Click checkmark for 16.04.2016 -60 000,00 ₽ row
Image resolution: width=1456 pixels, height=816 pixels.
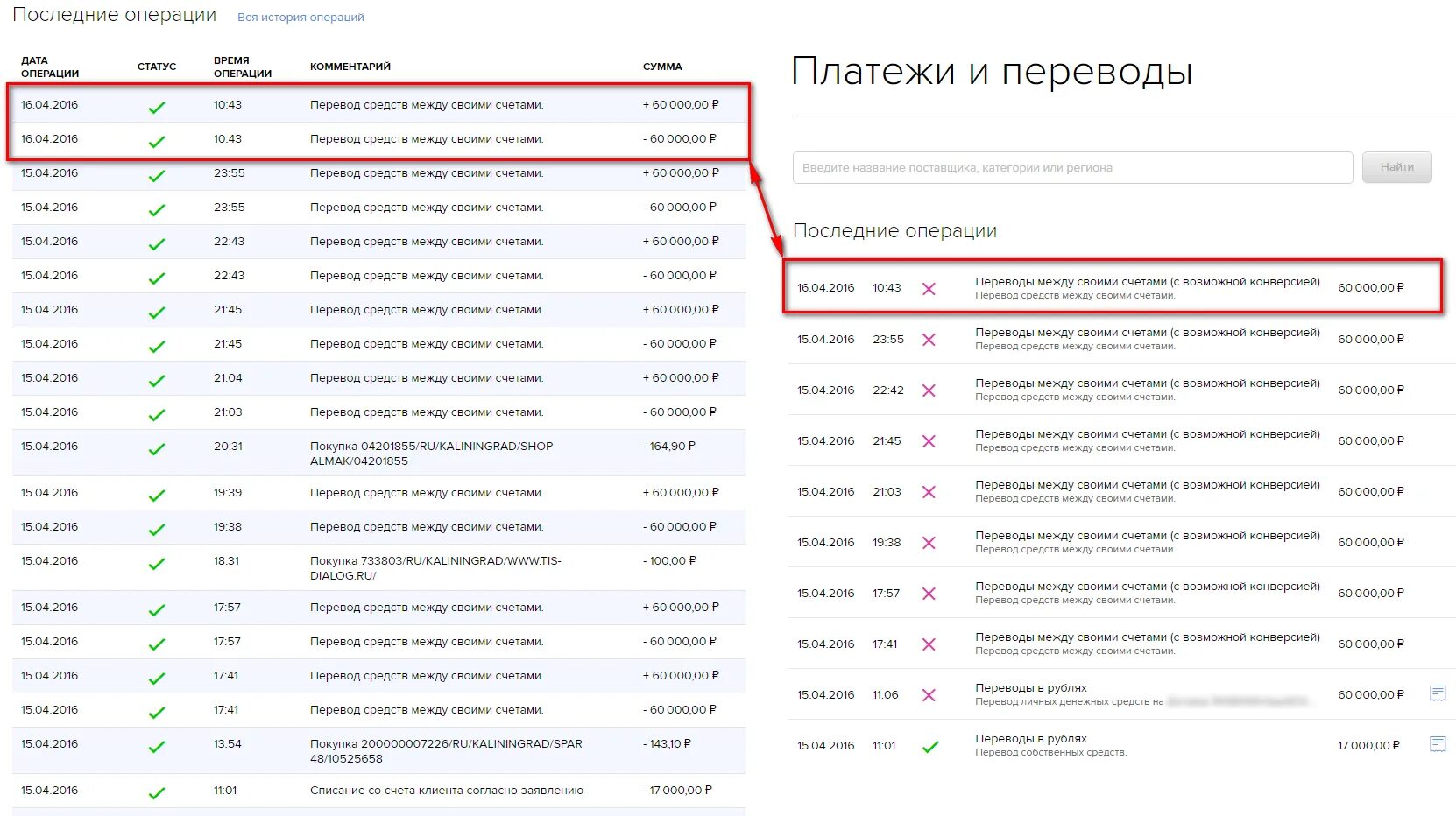tap(157, 142)
